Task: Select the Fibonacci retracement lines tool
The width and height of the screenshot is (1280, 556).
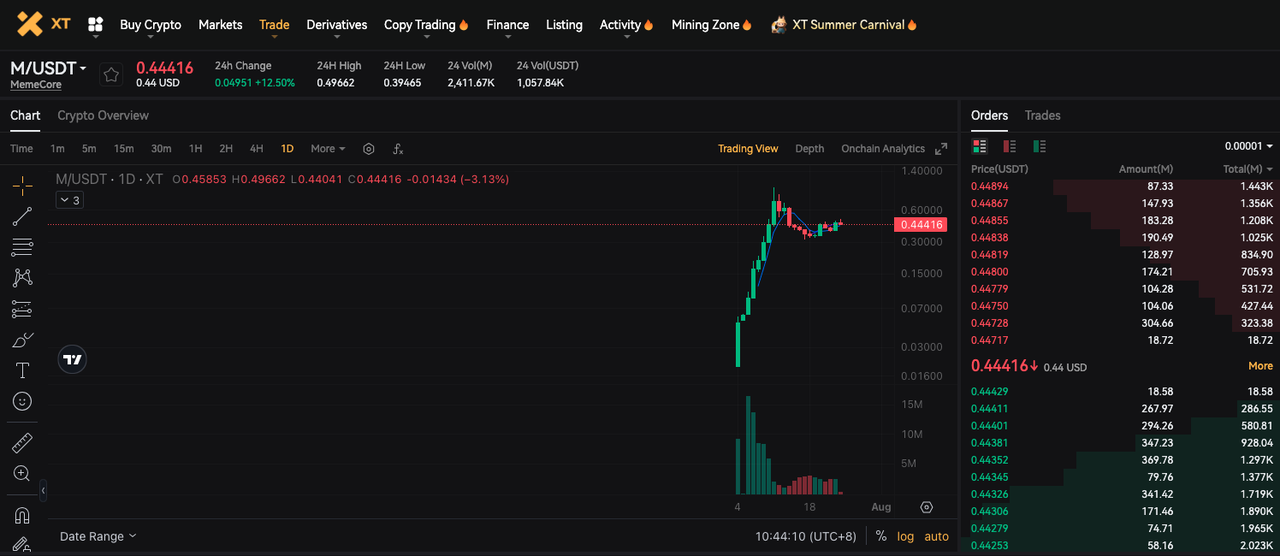Action: 22,247
